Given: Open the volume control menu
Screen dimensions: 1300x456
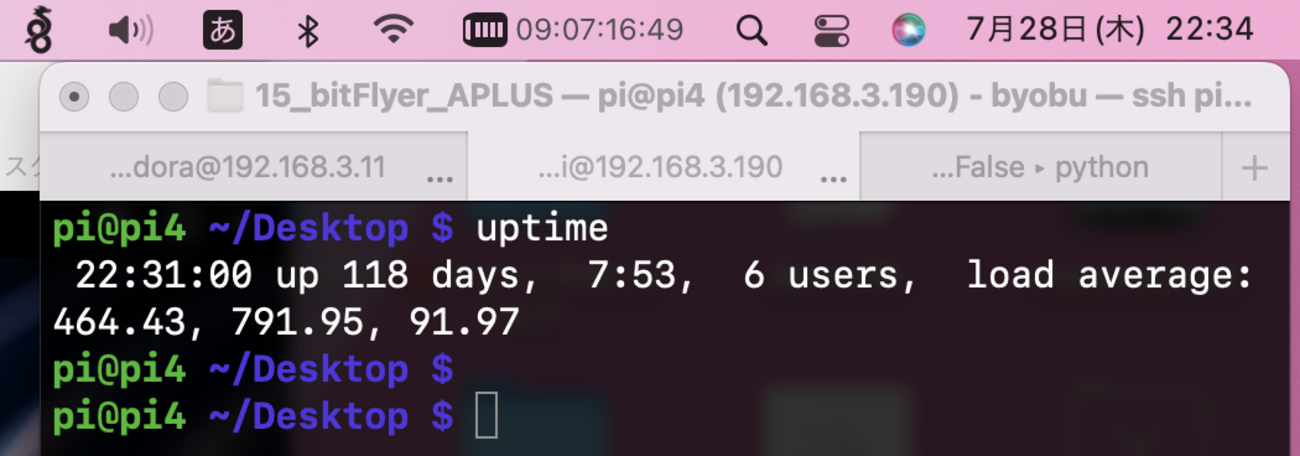Looking at the screenshot, I should click(x=130, y=30).
